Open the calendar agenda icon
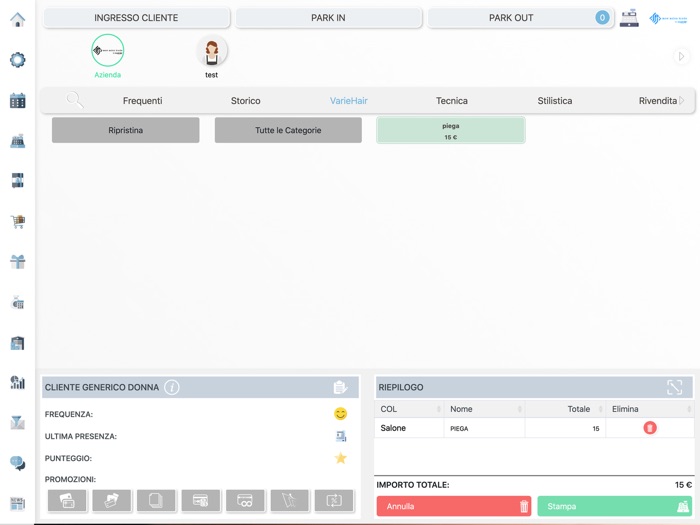Viewport: 700px width, 525px height. point(17,100)
